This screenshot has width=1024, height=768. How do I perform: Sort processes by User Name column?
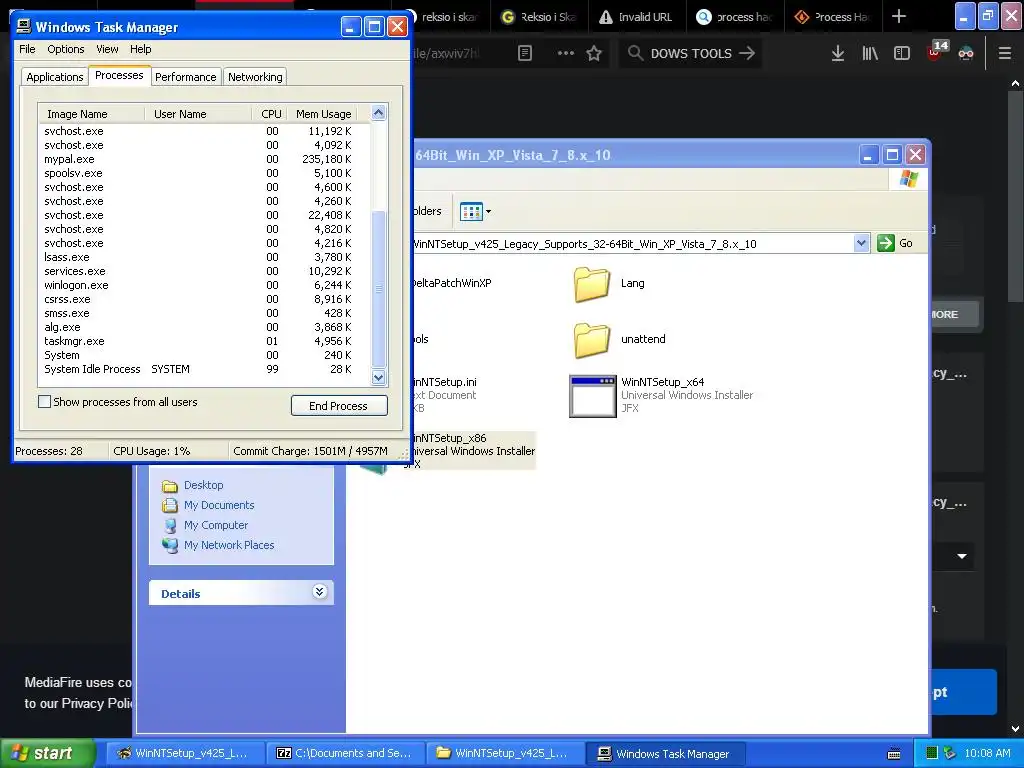(x=198, y=114)
